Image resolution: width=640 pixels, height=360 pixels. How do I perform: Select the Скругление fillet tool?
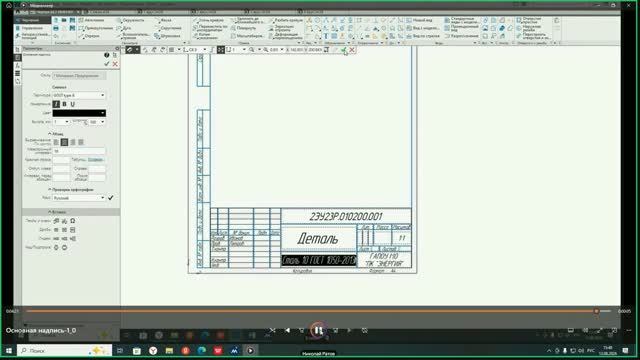(x=168, y=28)
